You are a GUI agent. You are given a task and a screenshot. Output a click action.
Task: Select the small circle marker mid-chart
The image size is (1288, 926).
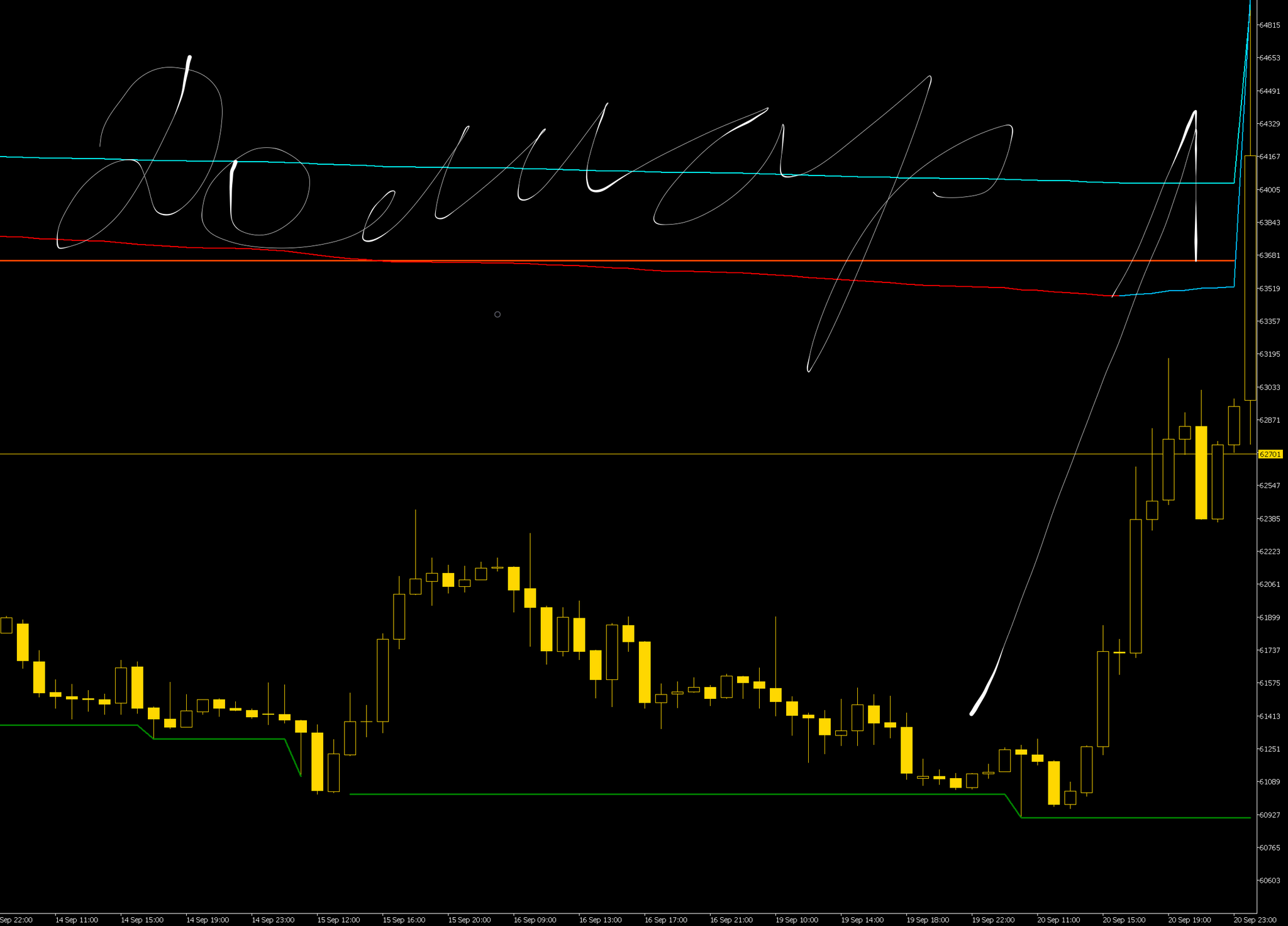(497, 315)
